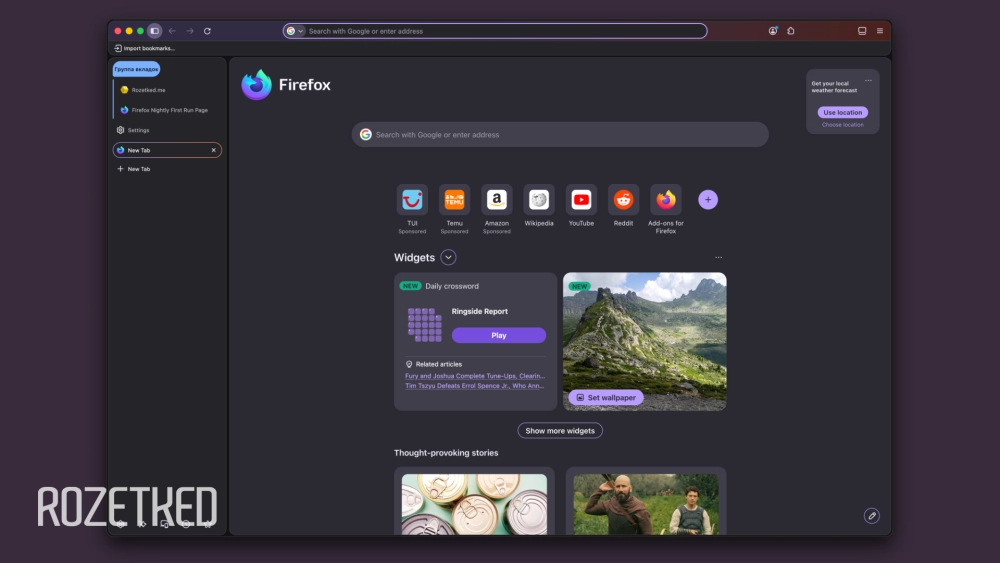Collapse the Группа вкладок tab group
The image size is (1000, 563).
coord(136,69)
